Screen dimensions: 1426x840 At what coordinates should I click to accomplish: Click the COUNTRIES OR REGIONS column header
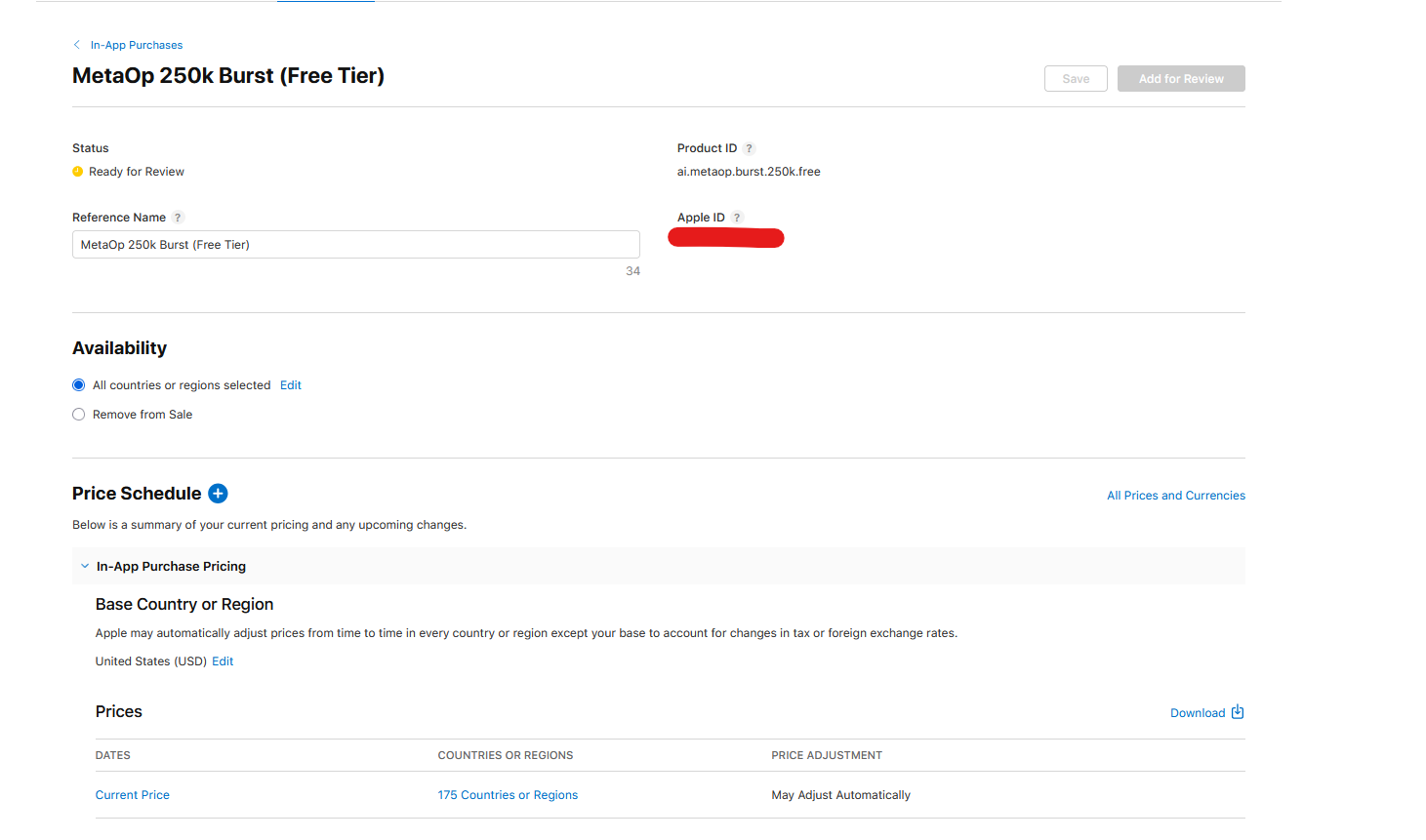(506, 755)
